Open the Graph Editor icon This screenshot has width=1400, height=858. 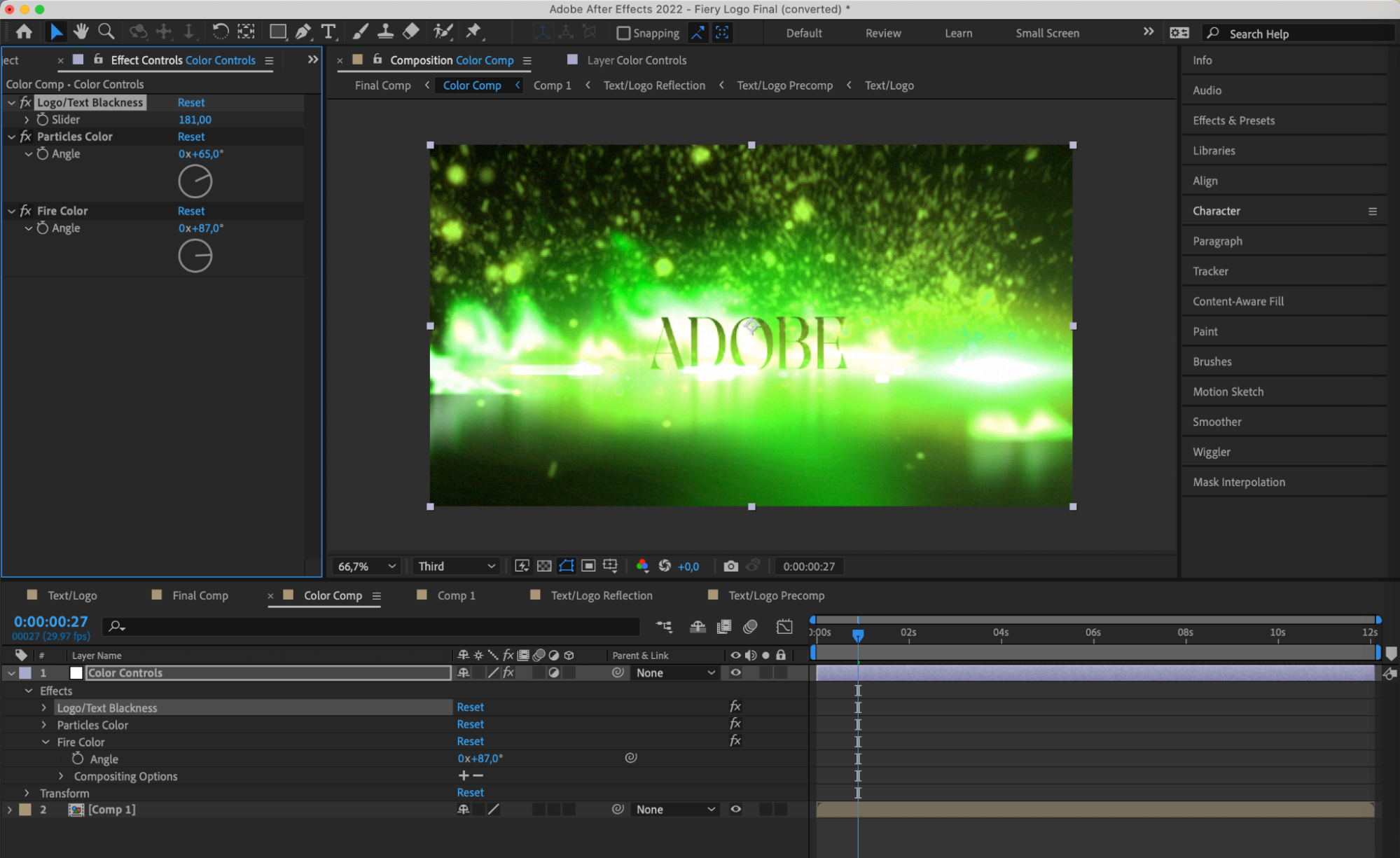tap(784, 626)
